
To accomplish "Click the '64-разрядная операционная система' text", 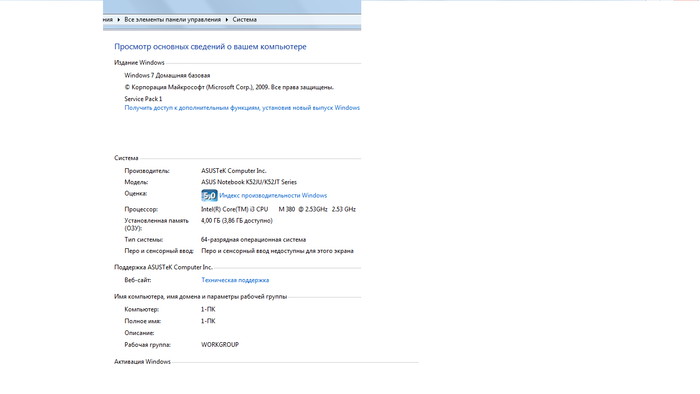I will 253,240.
